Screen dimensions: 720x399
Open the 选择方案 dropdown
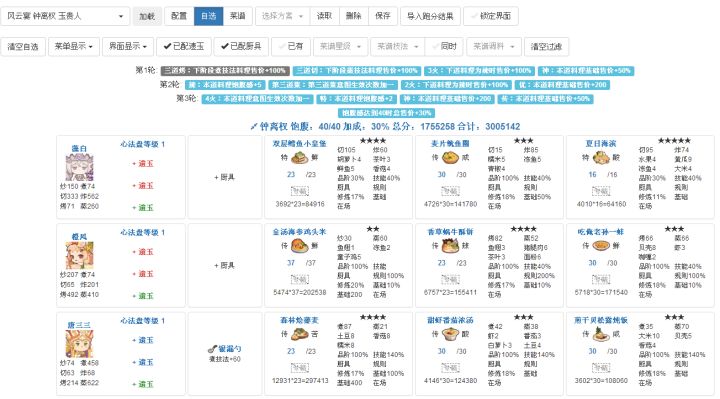282,16
